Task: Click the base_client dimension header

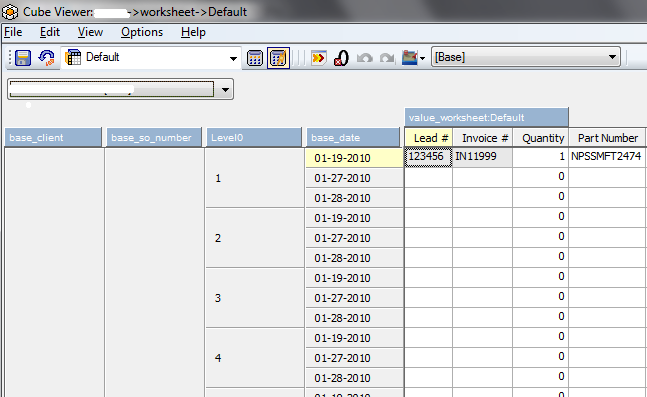Action: (x=53, y=137)
